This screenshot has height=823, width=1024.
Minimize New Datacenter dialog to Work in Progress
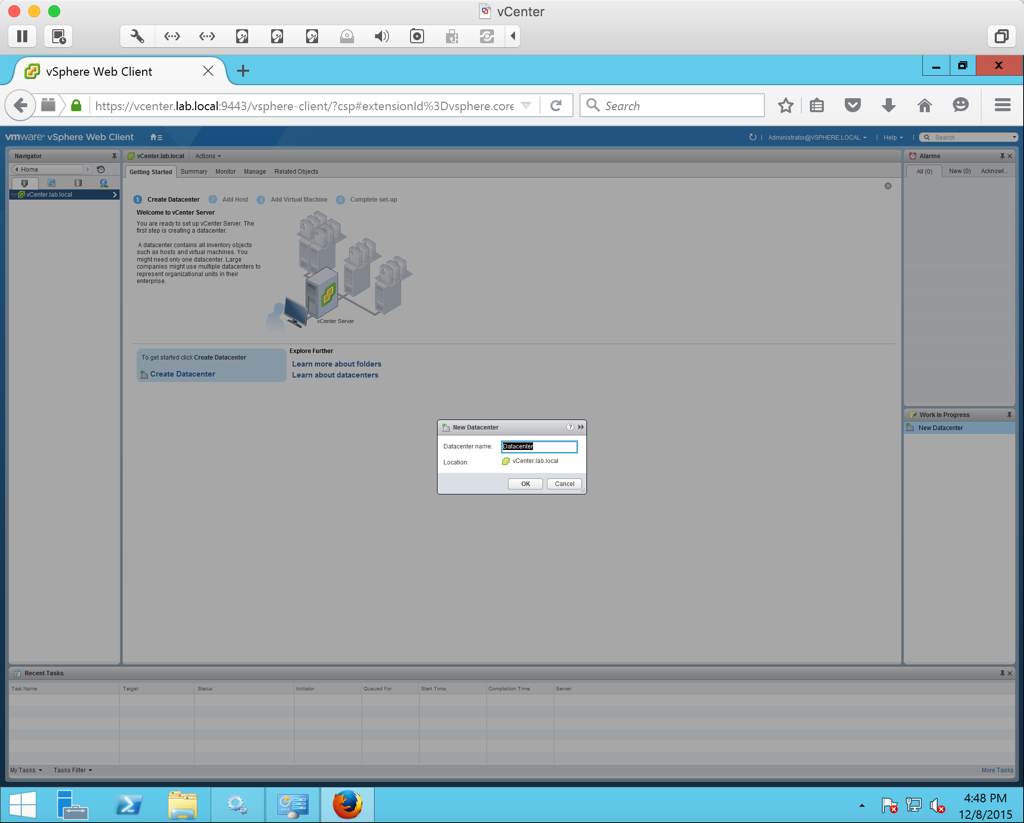pos(580,427)
